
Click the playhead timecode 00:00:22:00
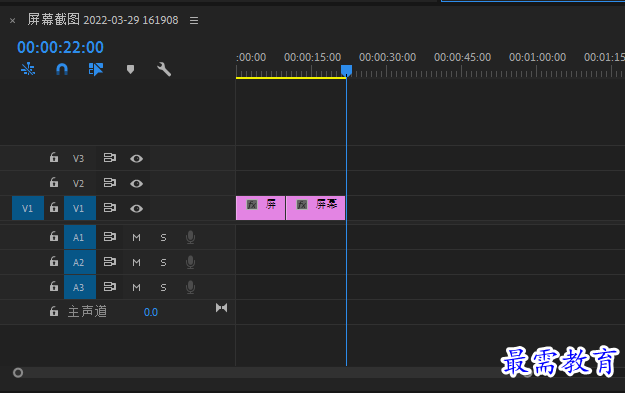(x=60, y=47)
